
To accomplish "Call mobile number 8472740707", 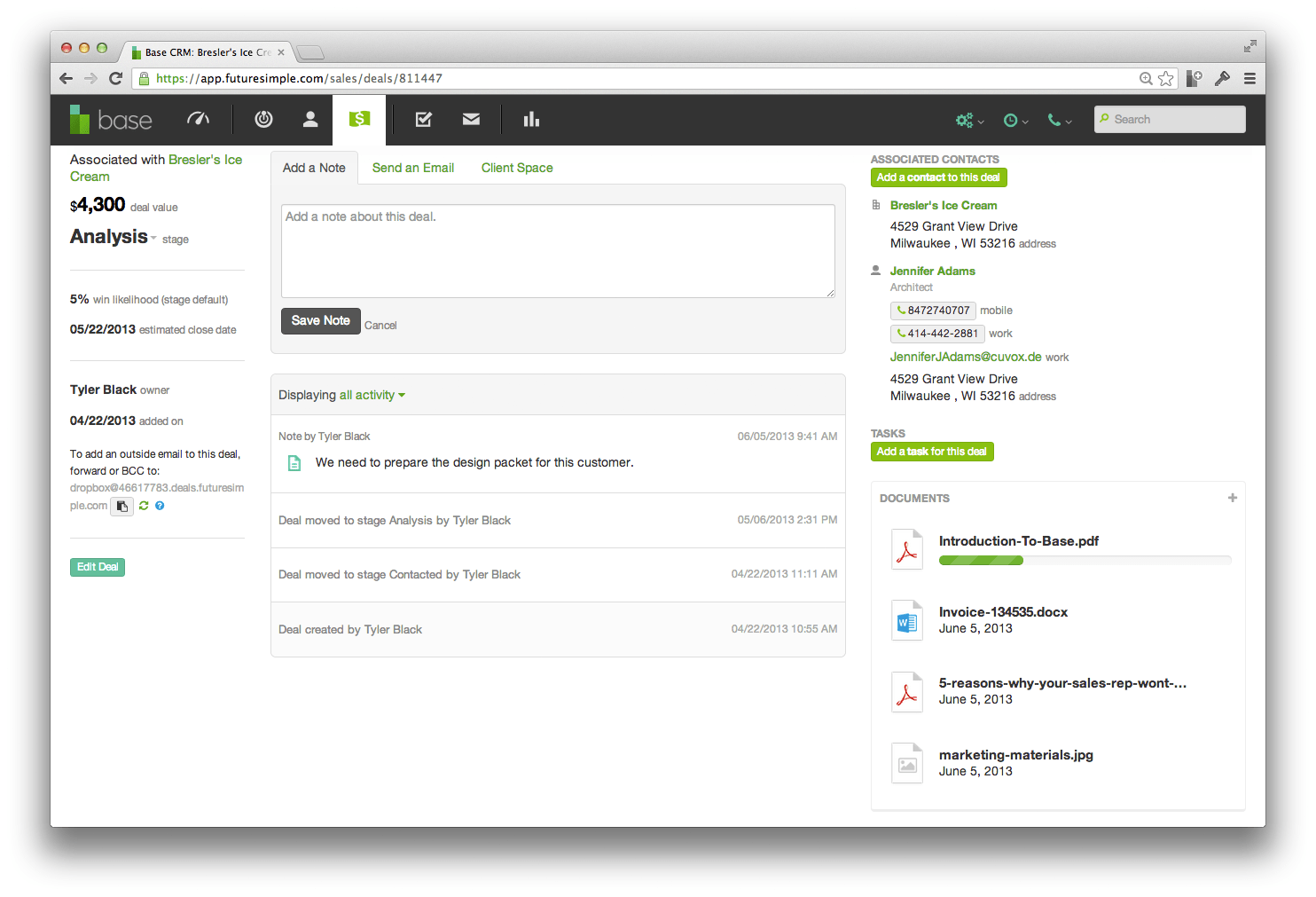I will [x=933, y=311].
